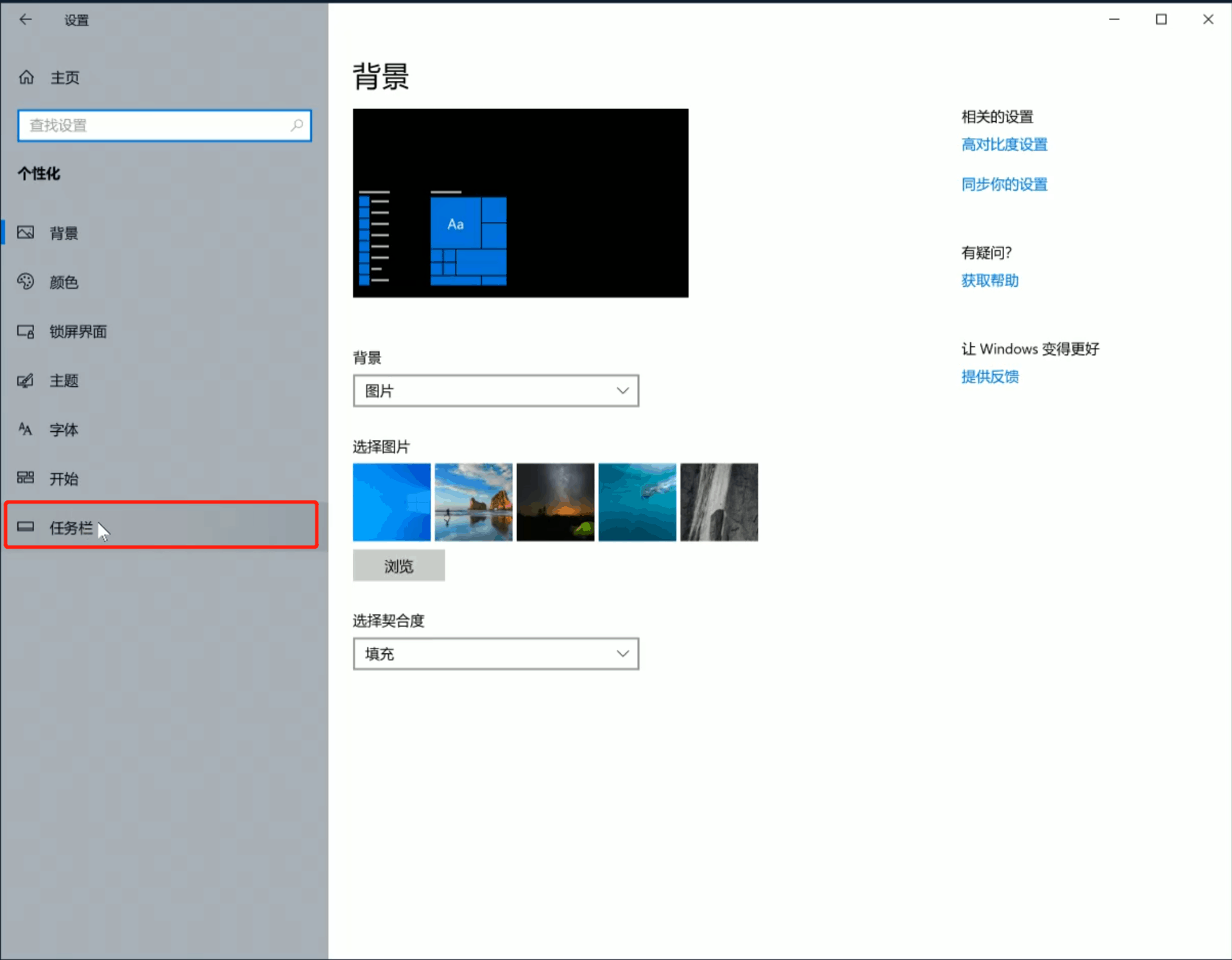Image resolution: width=1232 pixels, height=960 pixels.
Task: Click the 开始 start tiles icon
Action: click(x=26, y=477)
